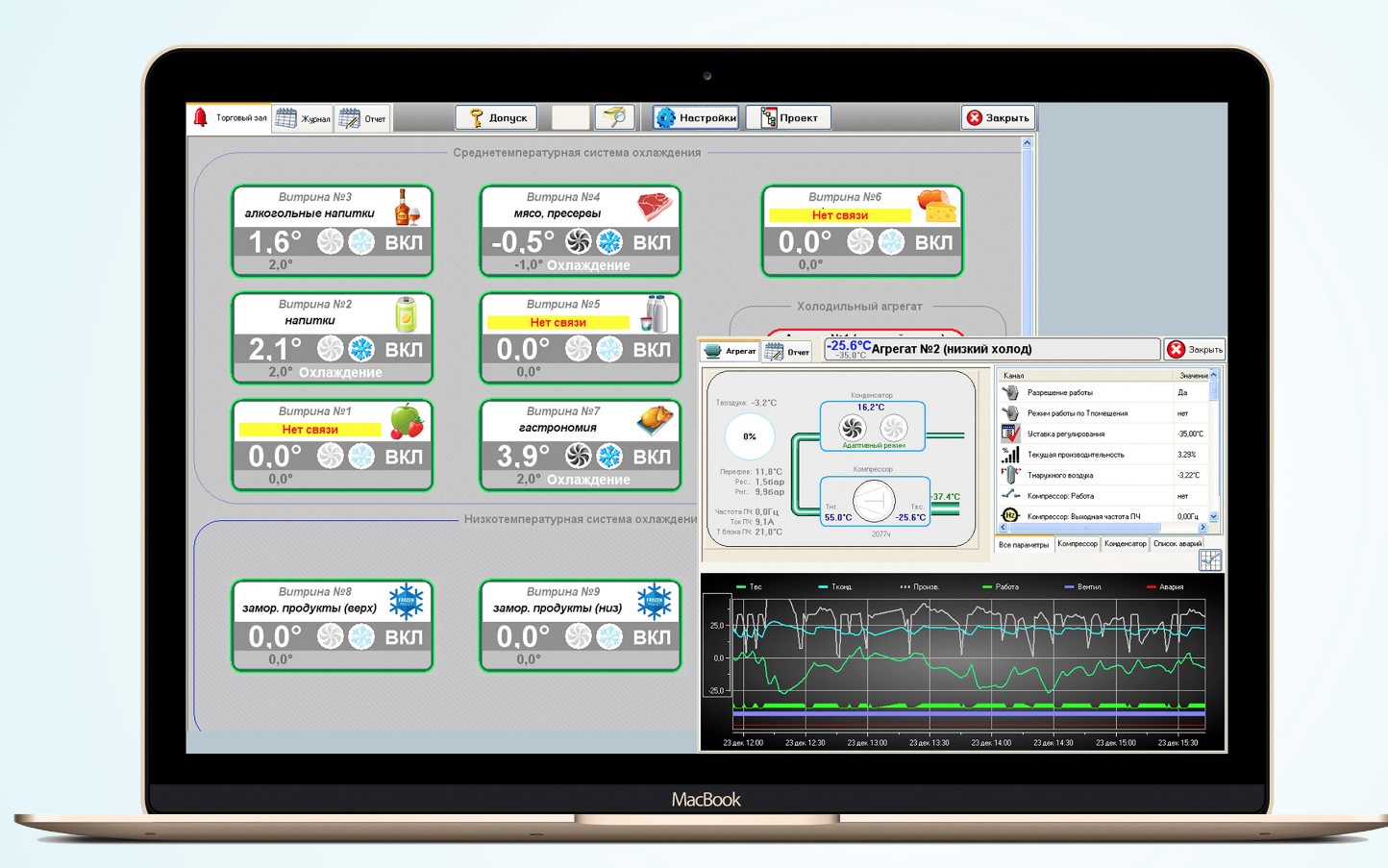The image size is (1388, 868).
Task: Toggle the ВКЛ state of Витрина №6
Action: tap(933, 242)
